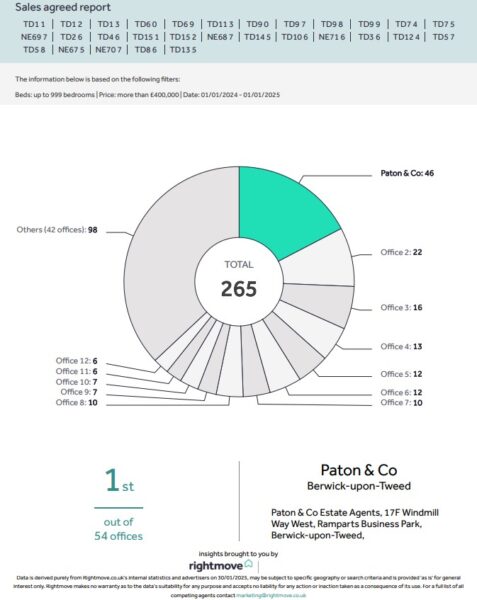477x600 pixels.
Task: Click the 'Office 11: 6' label
Action: (77, 371)
